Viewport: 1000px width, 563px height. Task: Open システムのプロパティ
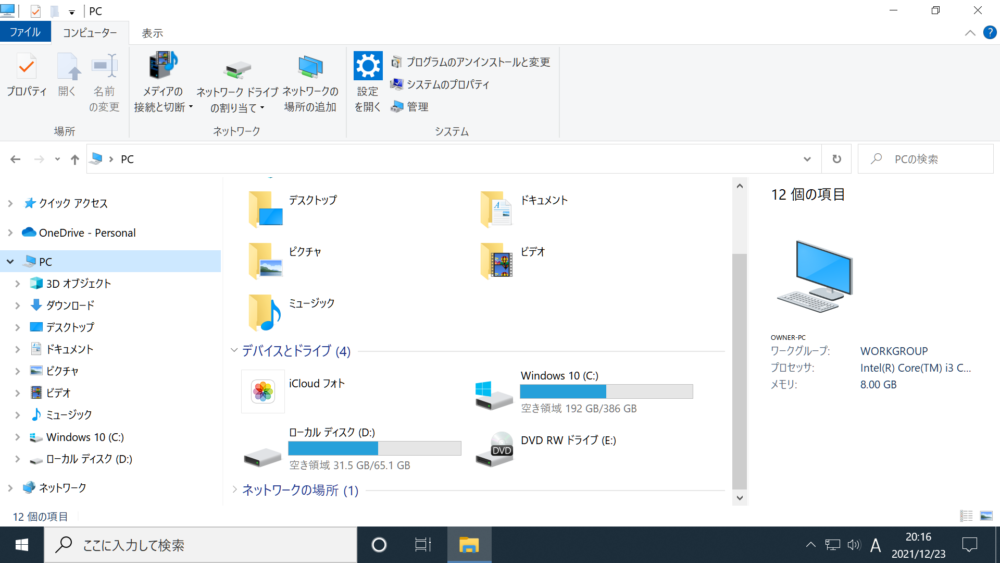click(x=440, y=84)
